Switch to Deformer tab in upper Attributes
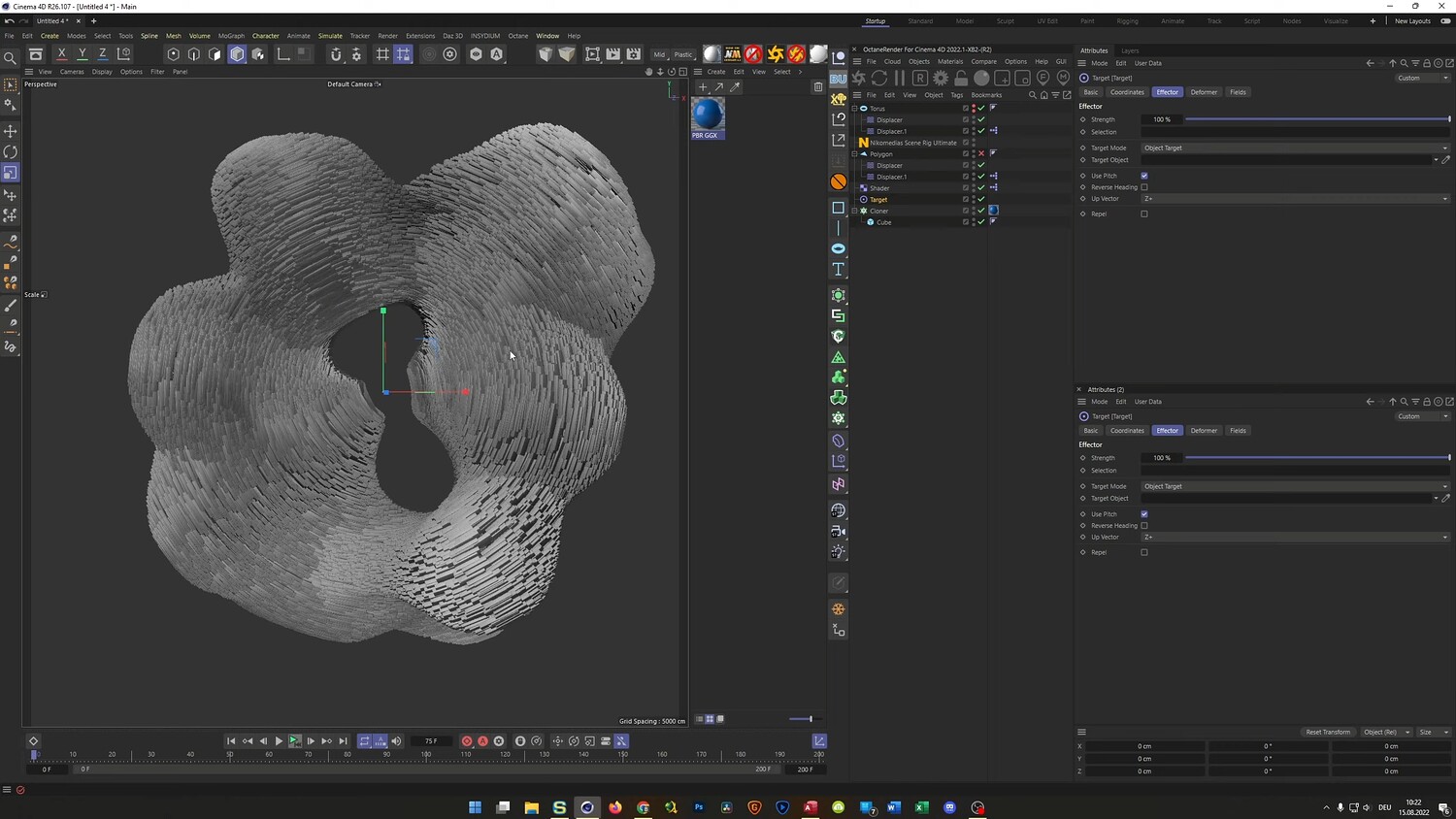Viewport: 1456px width, 819px height. tap(1204, 92)
